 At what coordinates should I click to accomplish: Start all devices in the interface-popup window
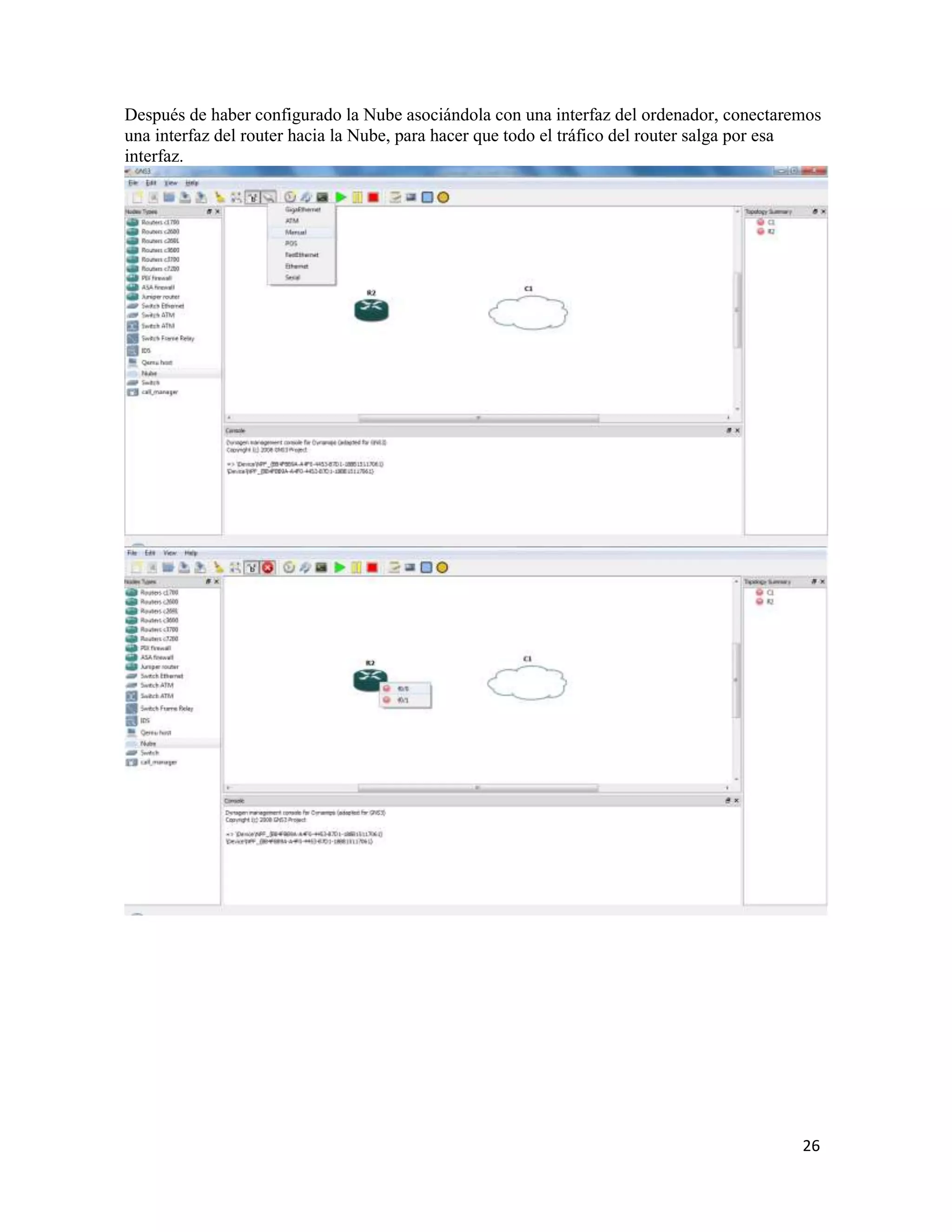click(x=339, y=568)
